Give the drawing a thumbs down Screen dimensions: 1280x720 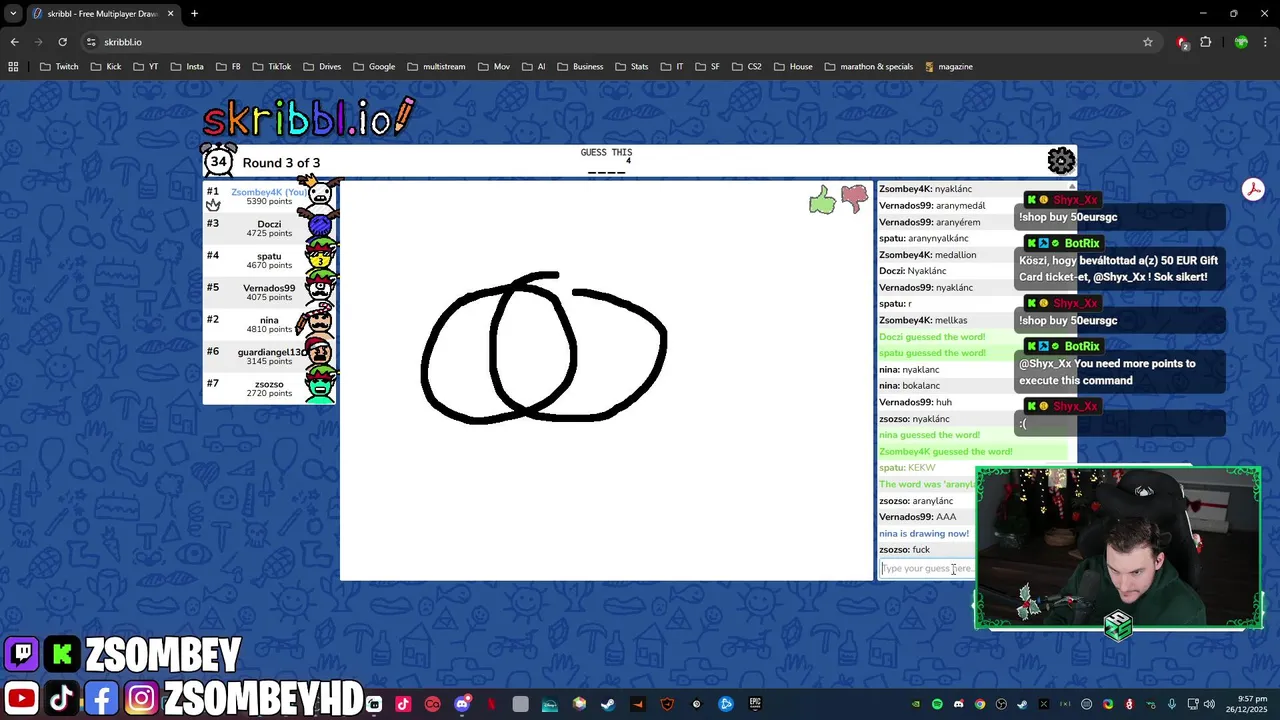pyautogui.click(x=855, y=200)
